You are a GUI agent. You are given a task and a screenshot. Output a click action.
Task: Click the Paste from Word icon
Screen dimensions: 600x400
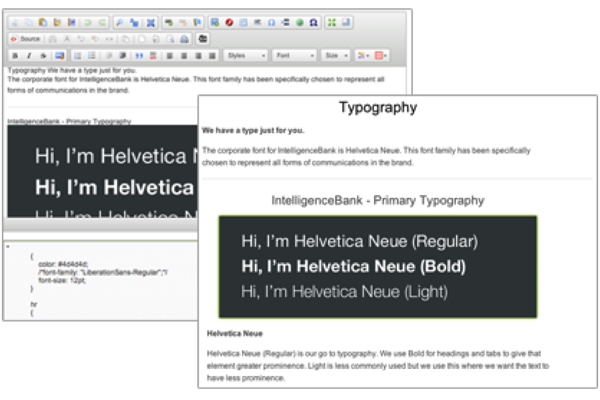click(x=71, y=23)
